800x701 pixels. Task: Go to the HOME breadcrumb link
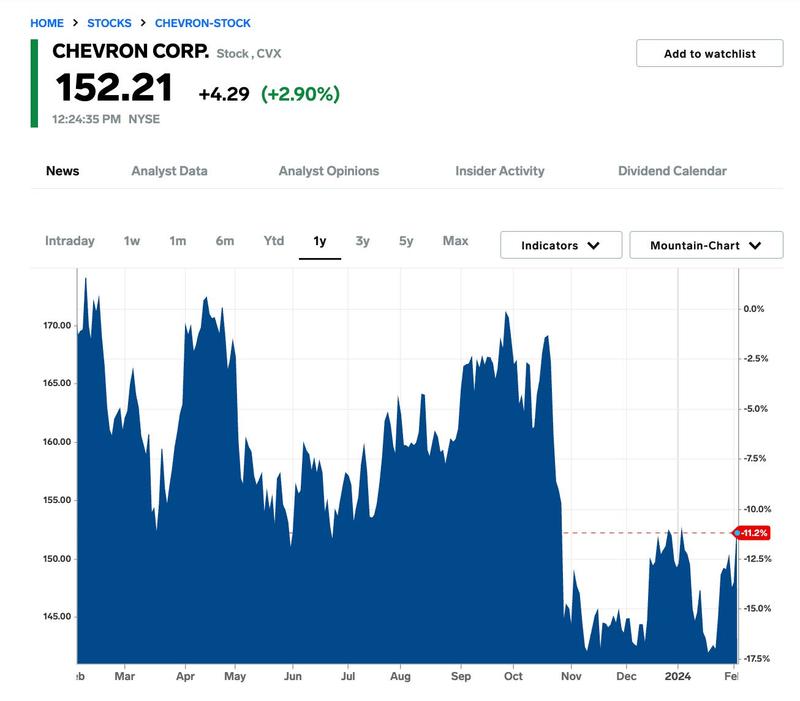47,23
